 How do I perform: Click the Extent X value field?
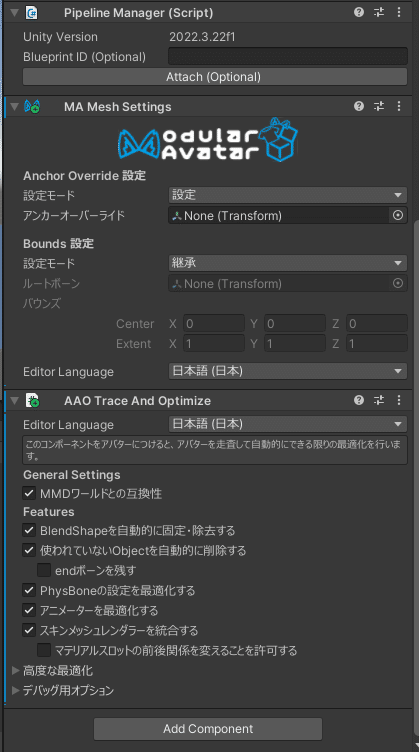214,344
